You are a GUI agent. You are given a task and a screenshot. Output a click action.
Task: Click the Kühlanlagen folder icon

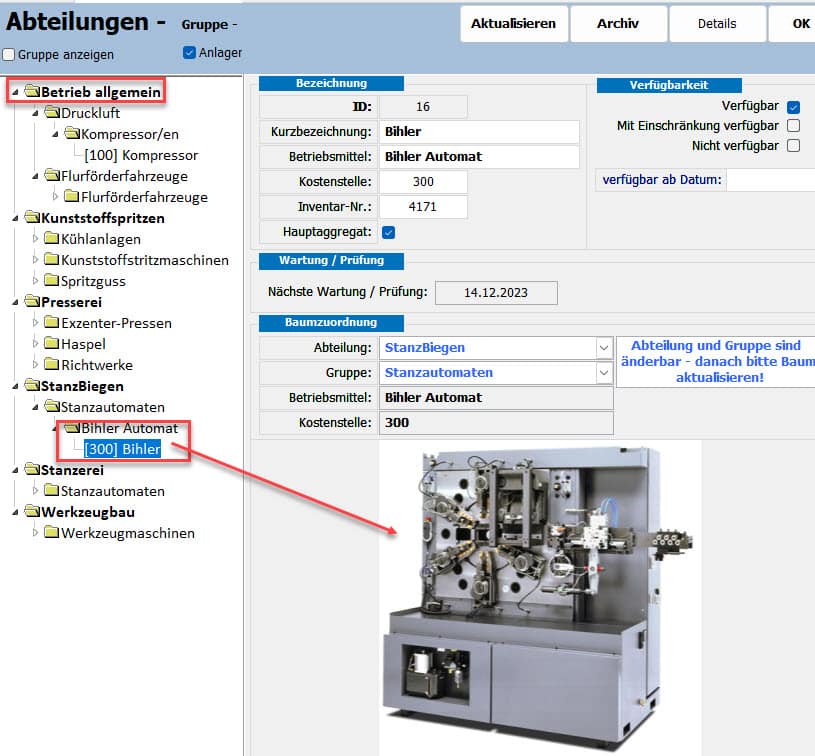52,239
